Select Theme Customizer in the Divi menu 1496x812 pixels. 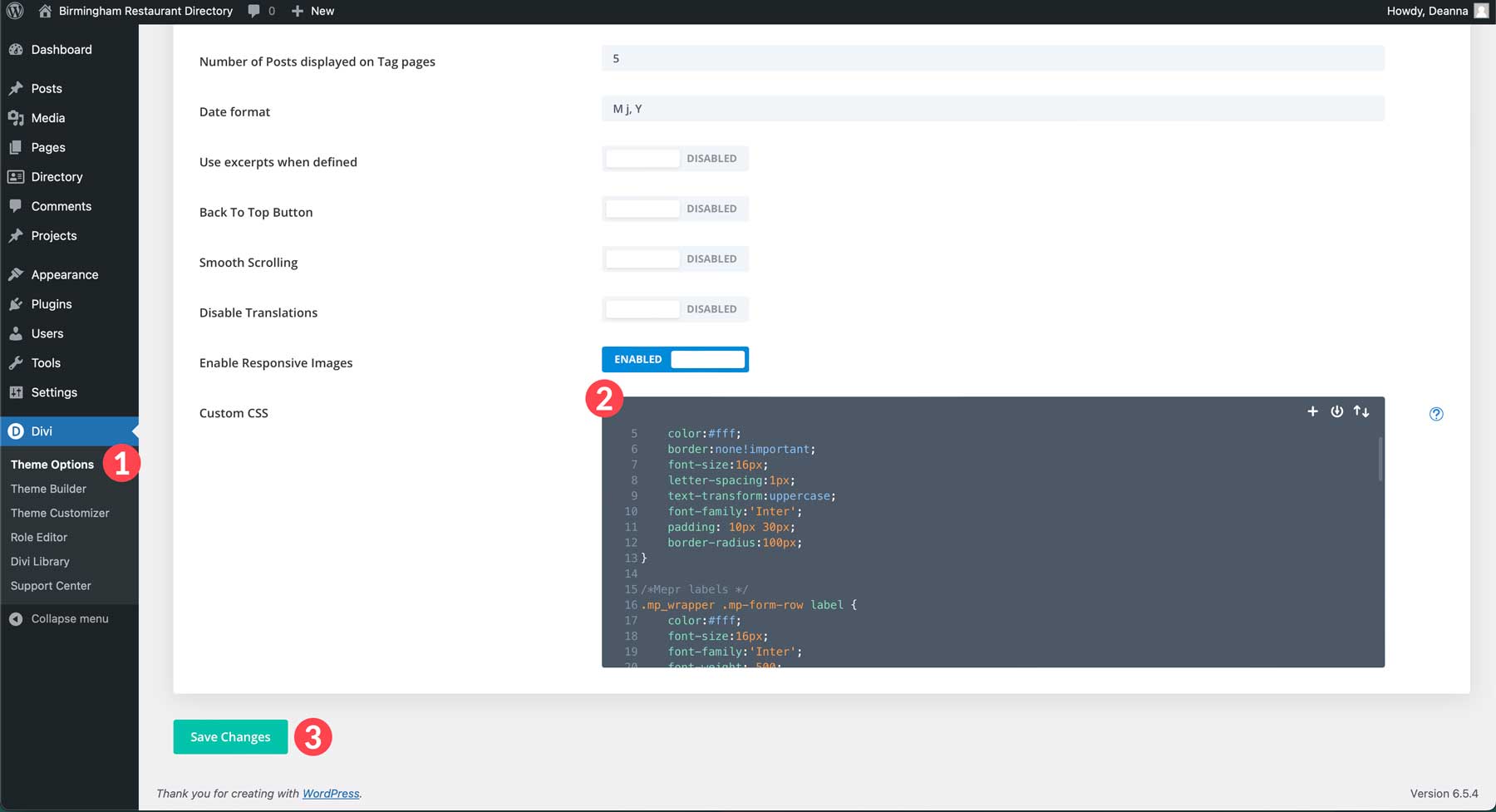click(59, 513)
